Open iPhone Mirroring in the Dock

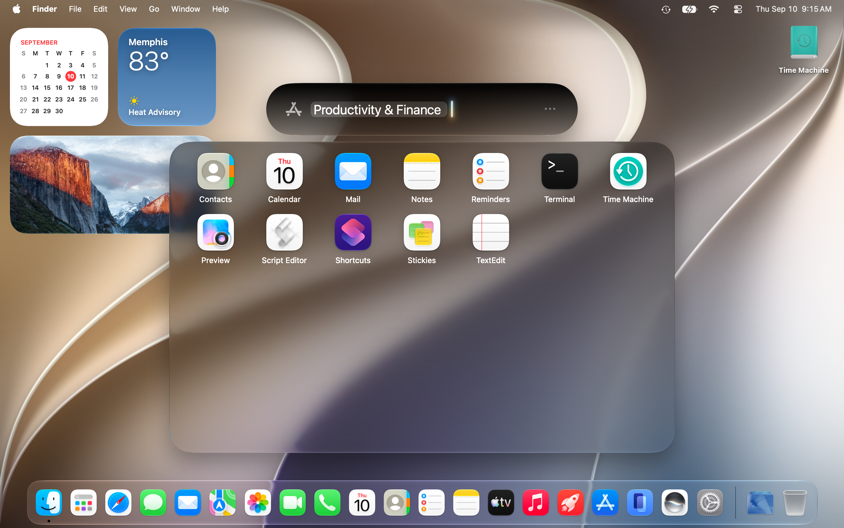tap(639, 503)
